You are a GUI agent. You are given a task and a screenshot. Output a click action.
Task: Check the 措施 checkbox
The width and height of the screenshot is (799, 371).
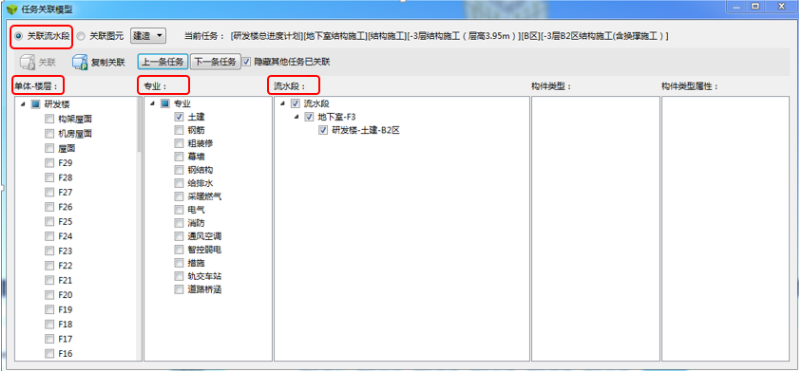coord(179,263)
